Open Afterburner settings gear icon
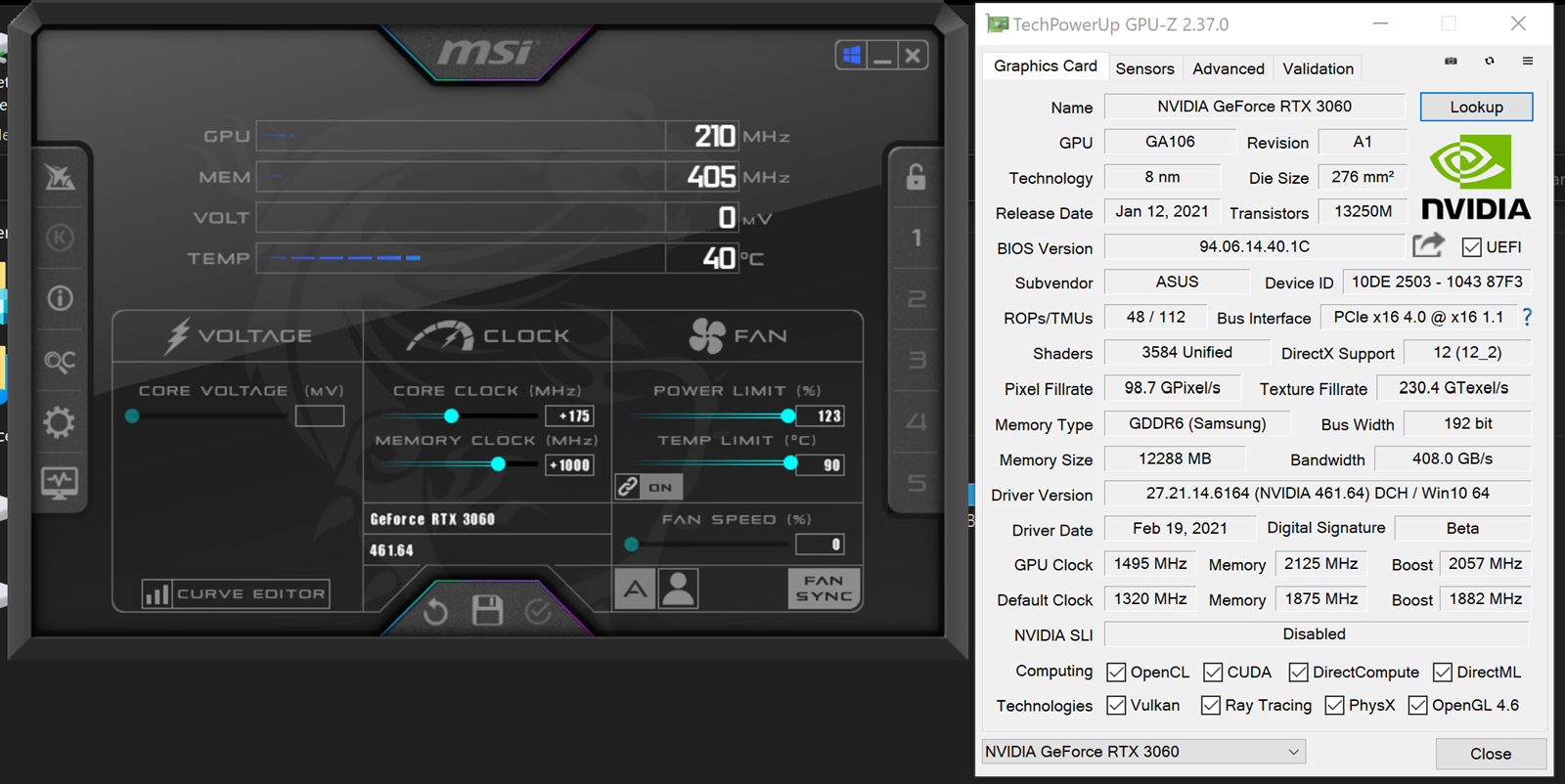 tap(60, 422)
